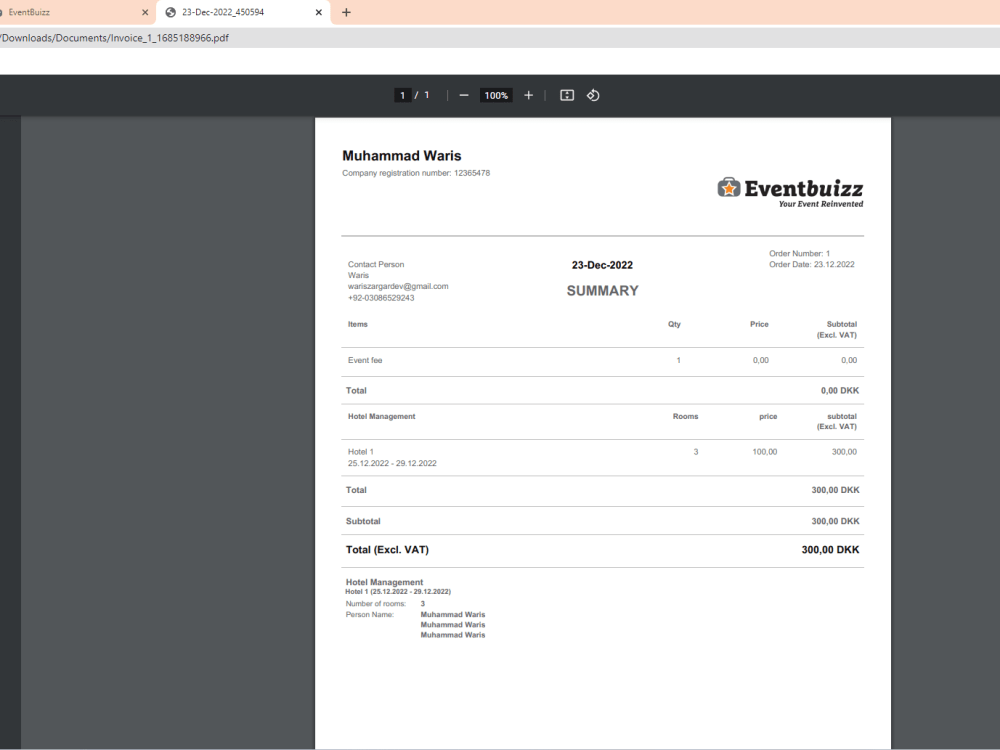Viewport: 1000px width, 750px height.
Task: Click the Person Name: label
Action: pyautogui.click(x=369, y=614)
